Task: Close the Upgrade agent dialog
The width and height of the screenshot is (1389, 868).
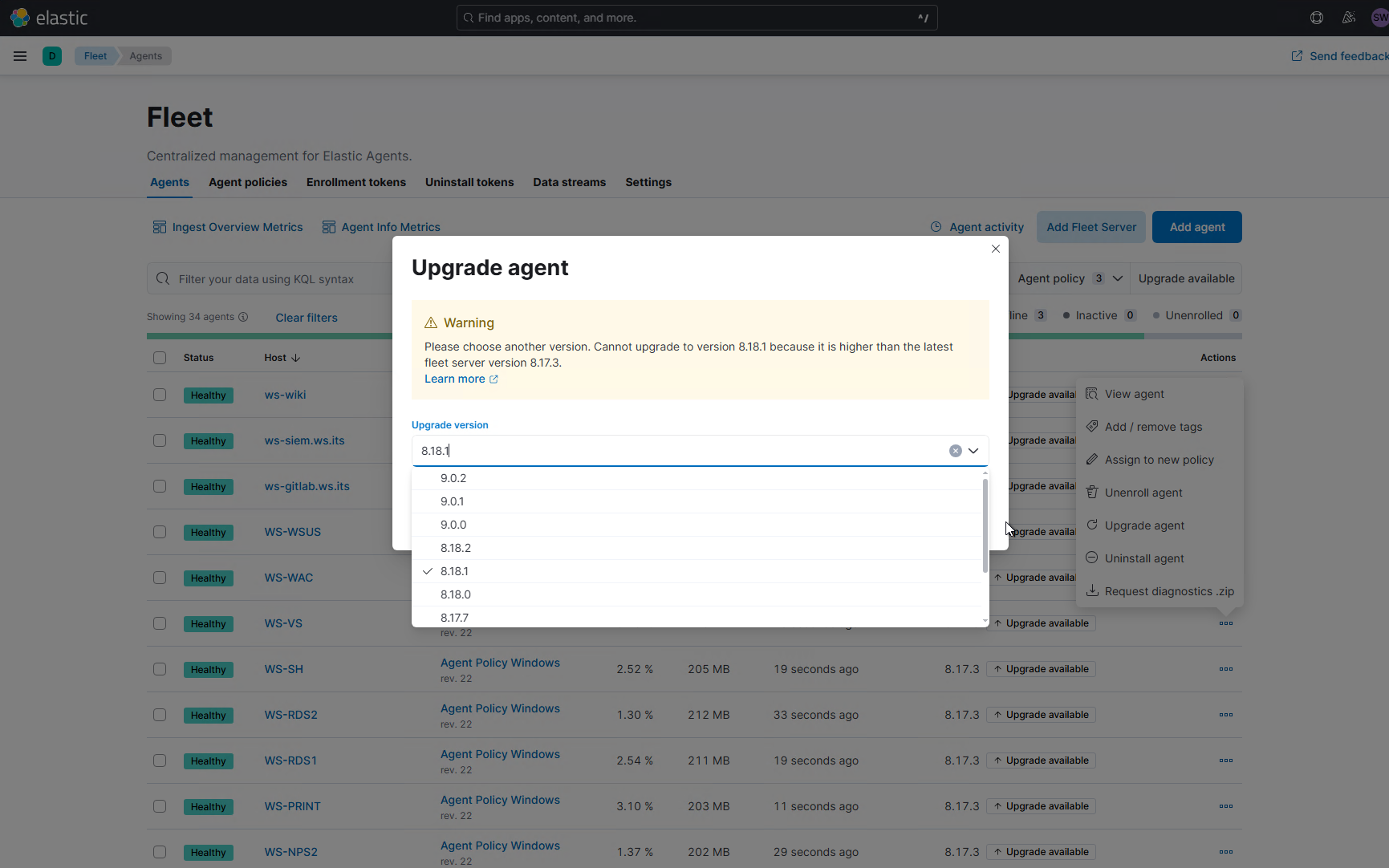Action: pyautogui.click(x=996, y=249)
